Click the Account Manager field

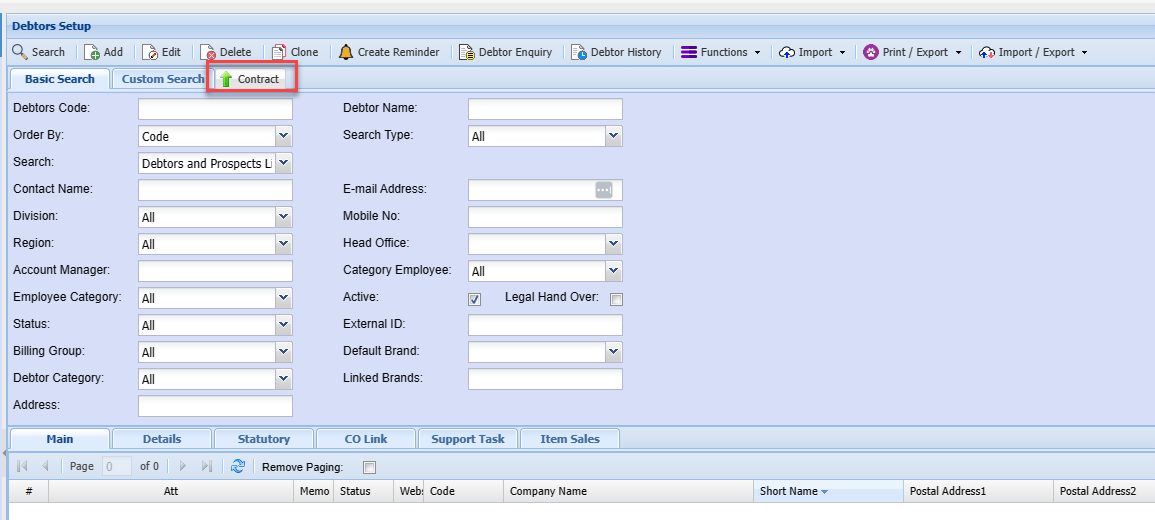point(215,271)
